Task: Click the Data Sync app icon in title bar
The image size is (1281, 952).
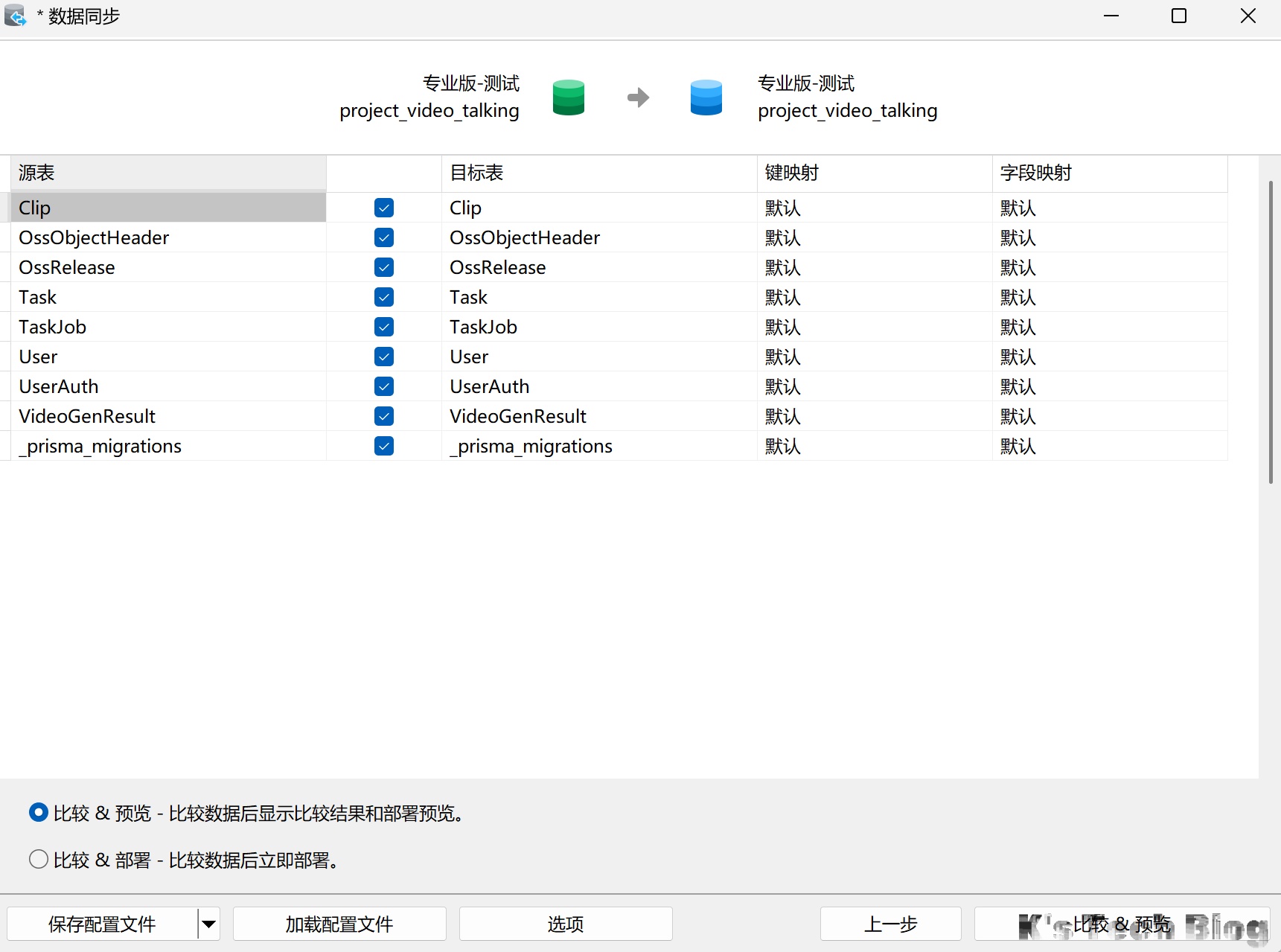Action: coord(15,16)
